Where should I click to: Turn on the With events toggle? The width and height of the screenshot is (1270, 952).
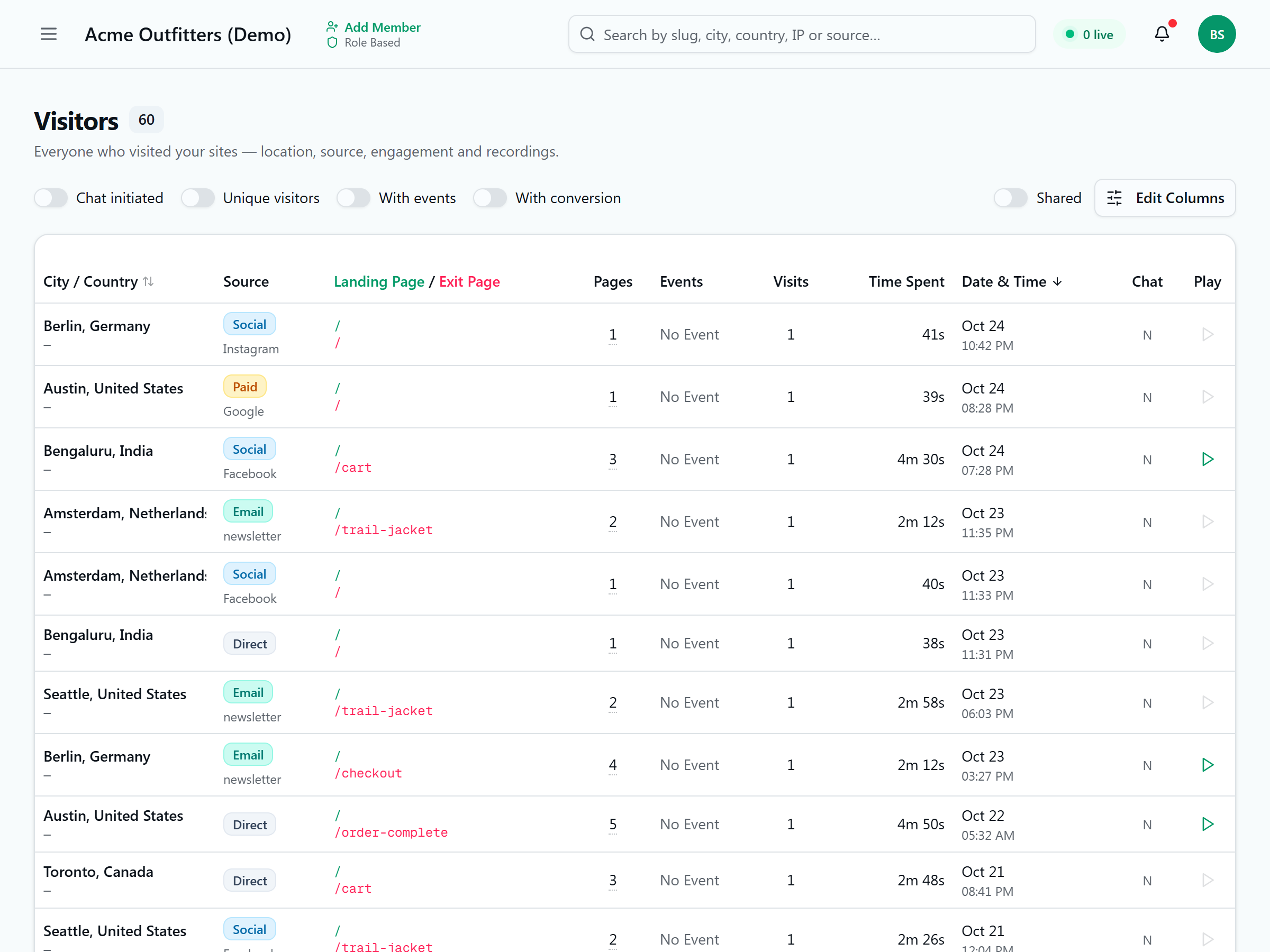coord(353,198)
